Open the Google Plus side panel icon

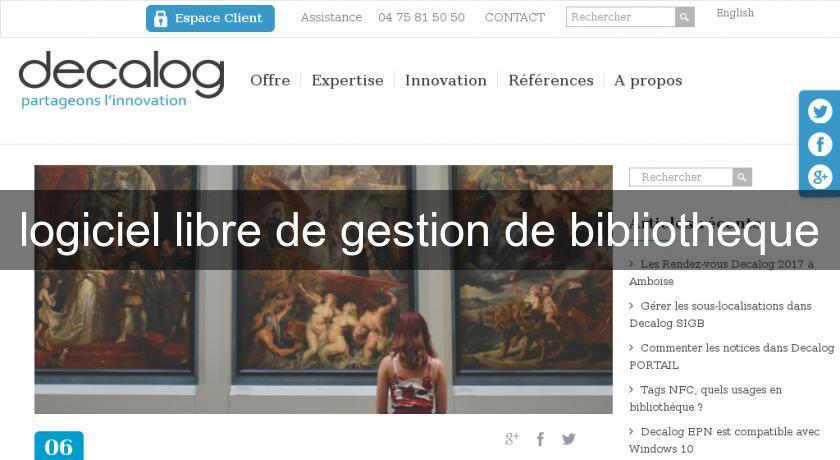[x=820, y=177]
